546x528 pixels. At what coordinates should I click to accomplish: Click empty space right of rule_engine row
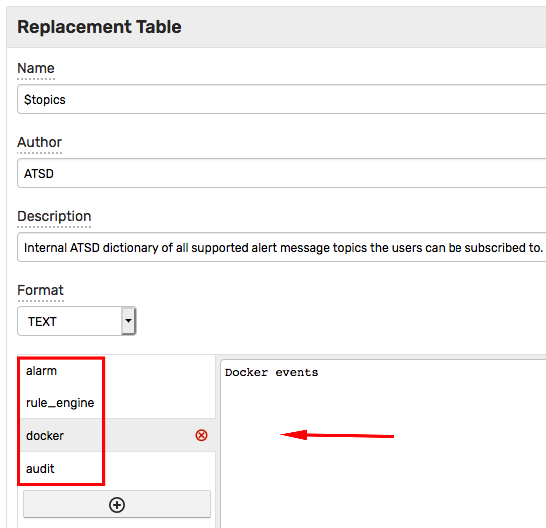[x=157, y=403]
